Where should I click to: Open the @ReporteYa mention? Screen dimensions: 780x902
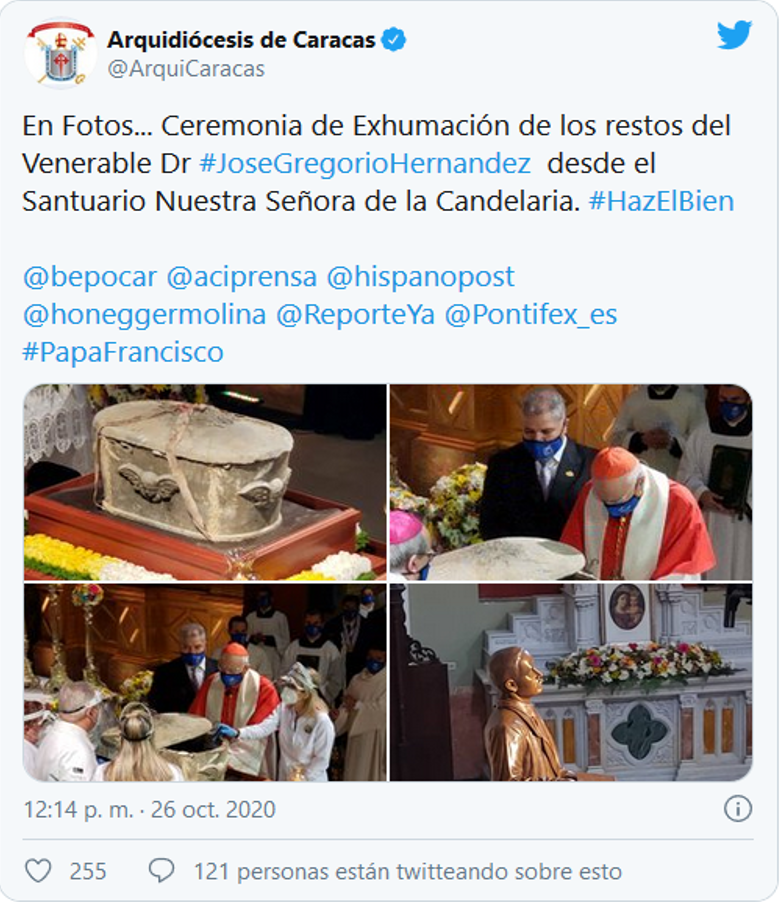pyautogui.click(x=355, y=315)
